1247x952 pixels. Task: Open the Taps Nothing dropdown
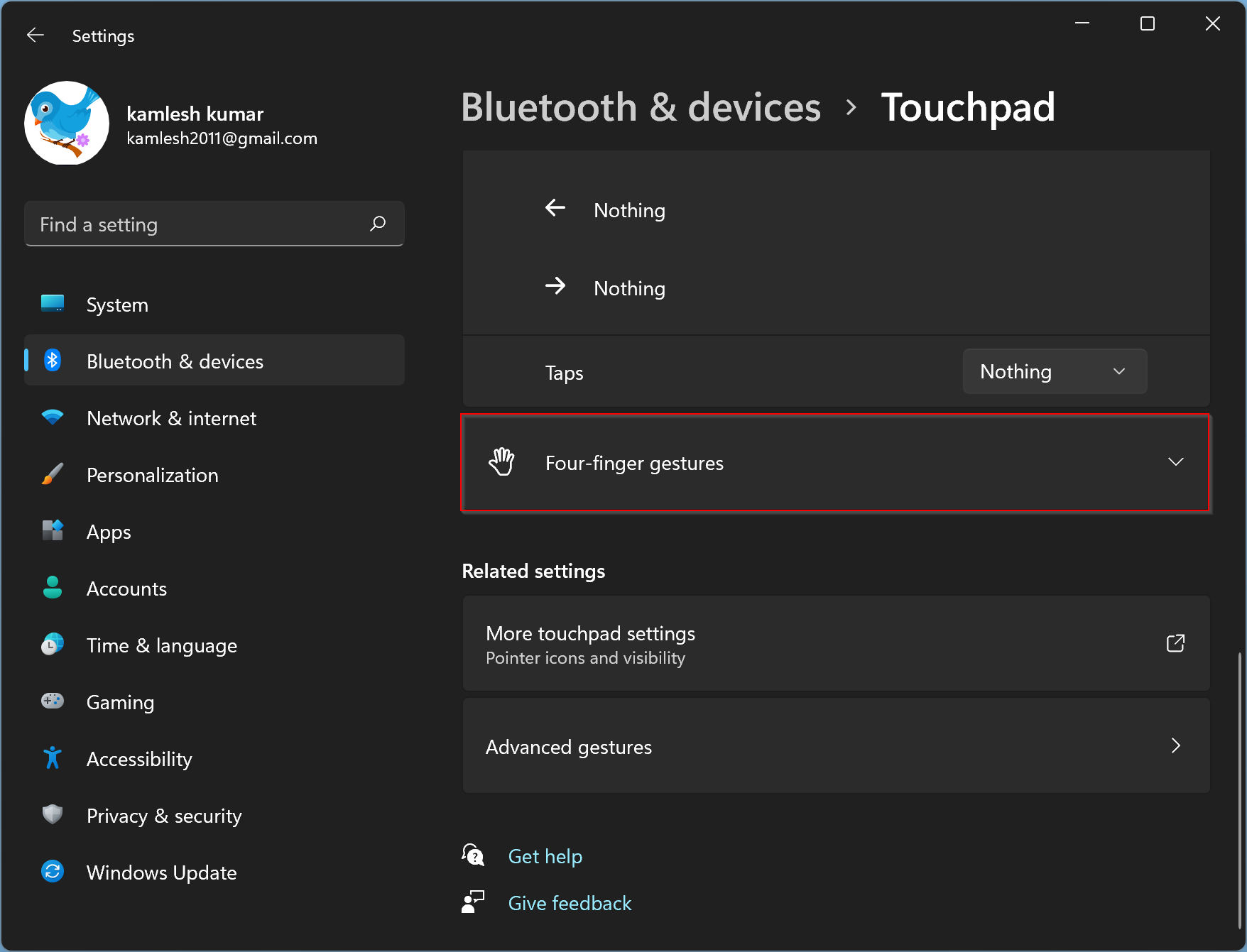pyautogui.click(x=1055, y=371)
